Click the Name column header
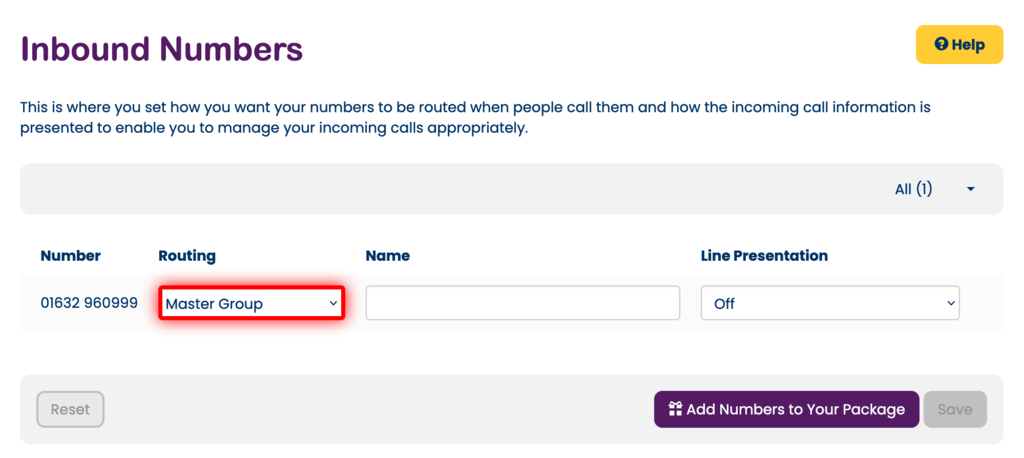 (x=387, y=256)
